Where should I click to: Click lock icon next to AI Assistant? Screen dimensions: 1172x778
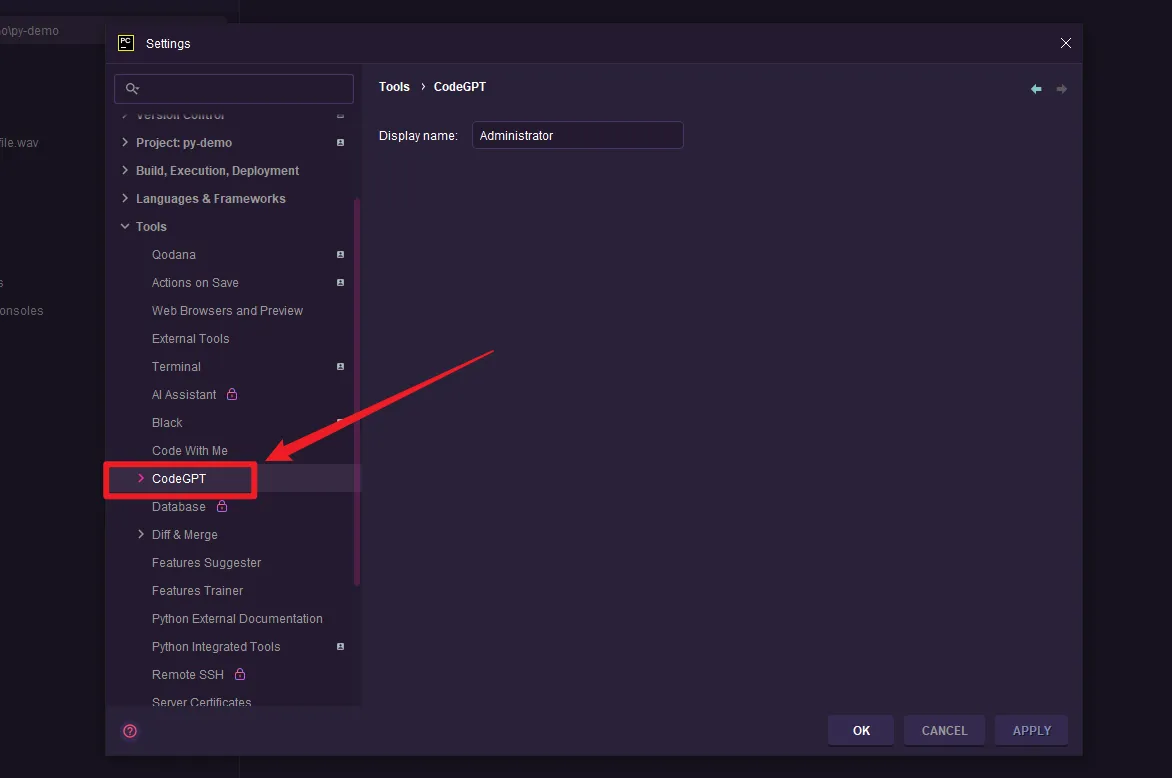tap(232, 395)
